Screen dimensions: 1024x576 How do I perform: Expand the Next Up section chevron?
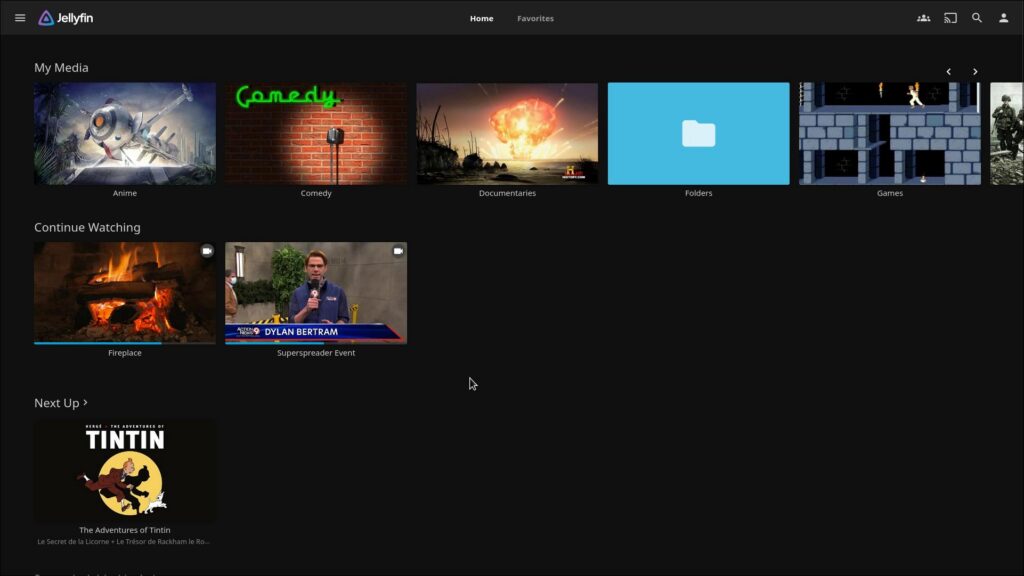coord(86,402)
